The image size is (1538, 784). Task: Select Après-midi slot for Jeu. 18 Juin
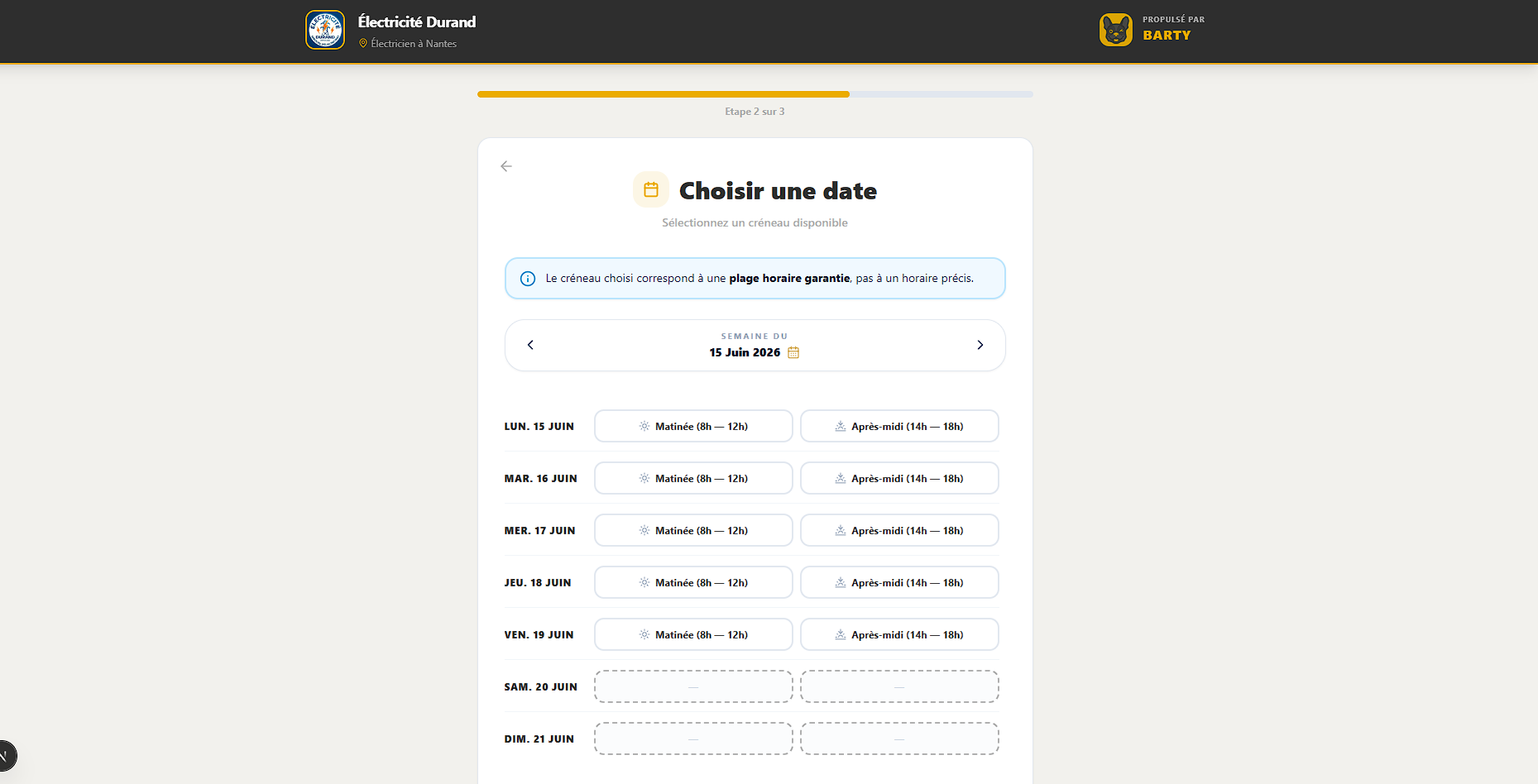coord(899,582)
